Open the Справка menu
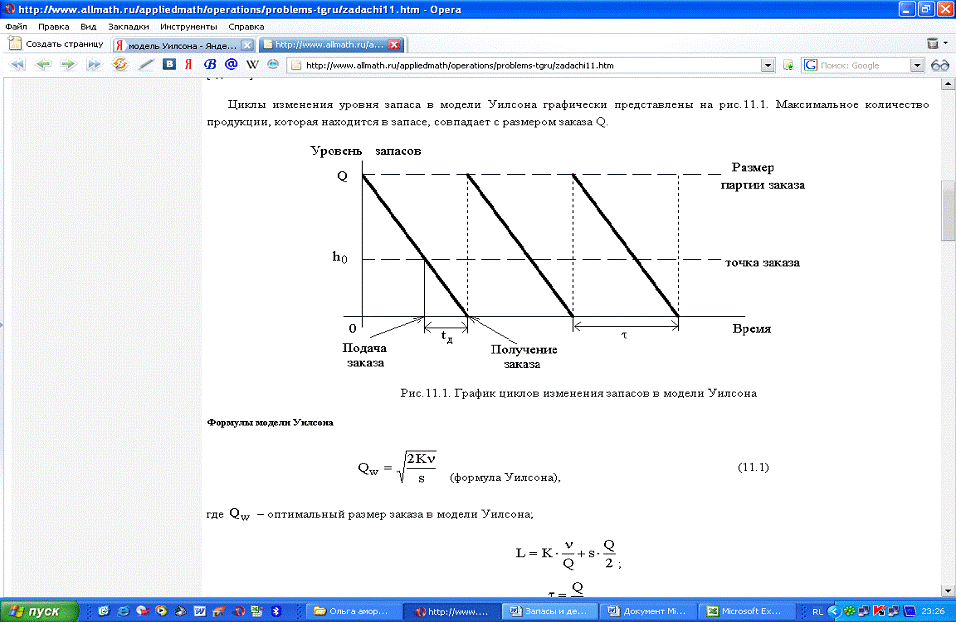 [x=246, y=27]
